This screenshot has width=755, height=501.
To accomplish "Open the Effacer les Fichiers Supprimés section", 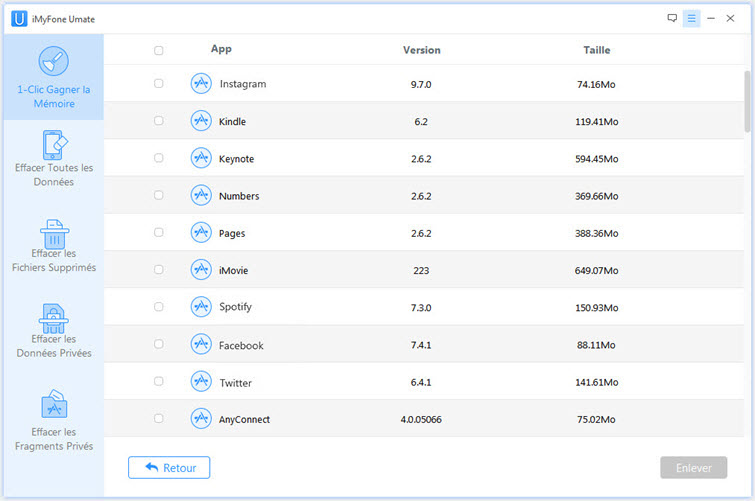I will (53, 246).
